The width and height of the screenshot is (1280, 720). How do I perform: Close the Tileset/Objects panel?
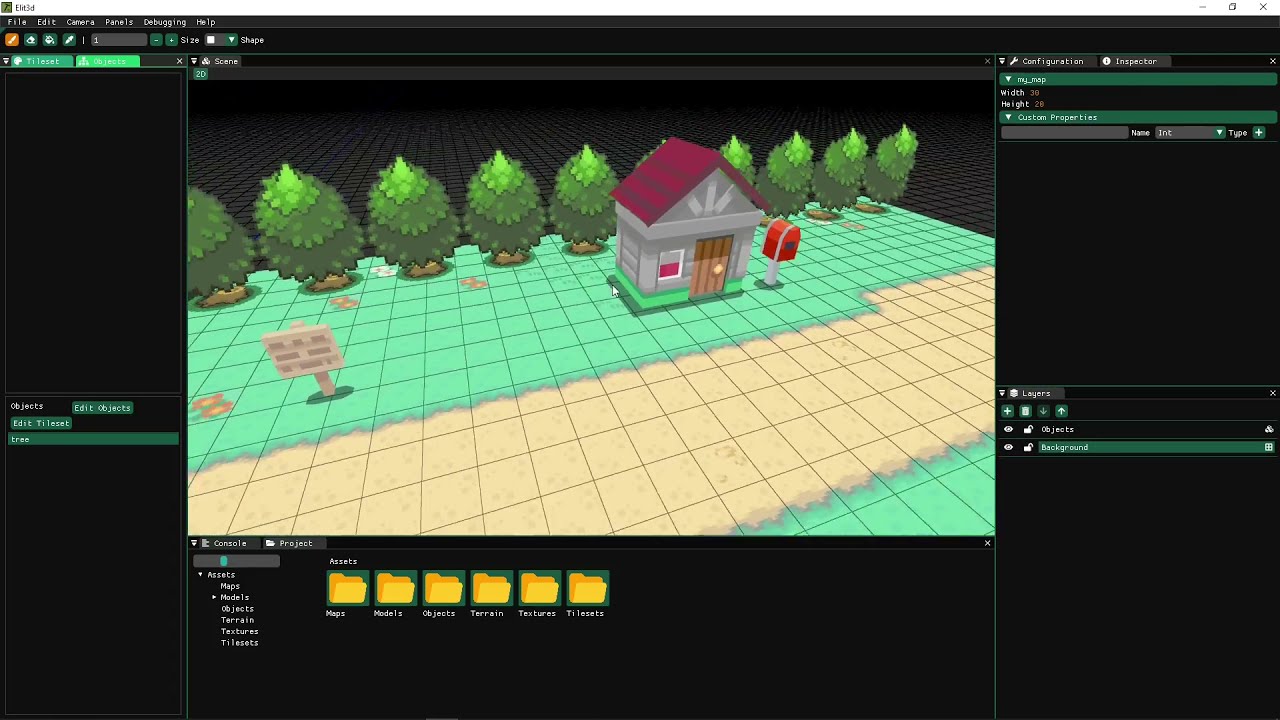(180, 61)
